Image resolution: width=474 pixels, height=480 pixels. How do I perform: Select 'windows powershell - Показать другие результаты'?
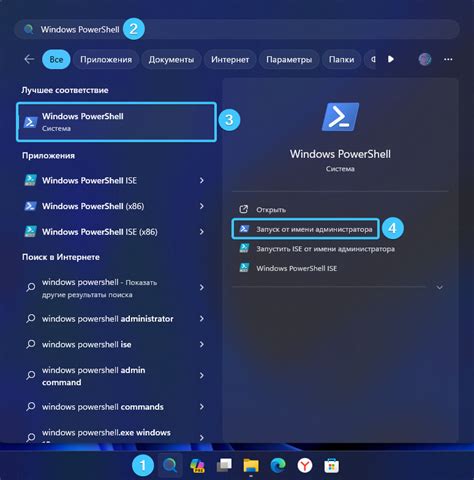point(115,288)
